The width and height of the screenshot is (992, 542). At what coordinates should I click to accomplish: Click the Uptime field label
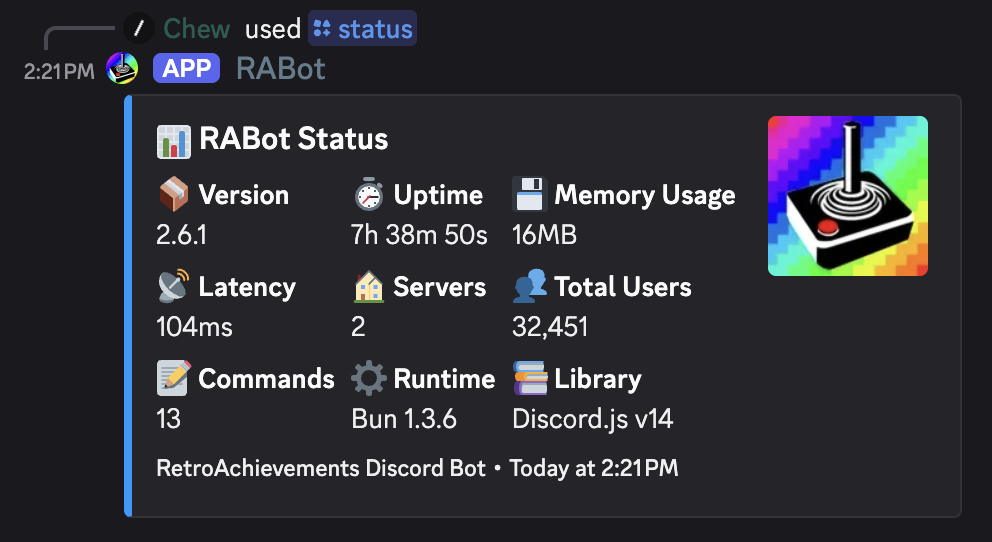tap(438, 195)
